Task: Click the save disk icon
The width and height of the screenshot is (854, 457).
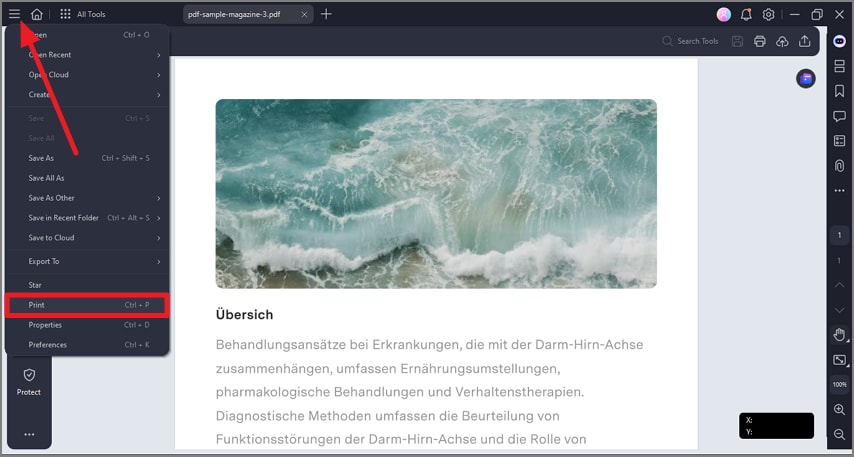Action: (x=737, y=41)
